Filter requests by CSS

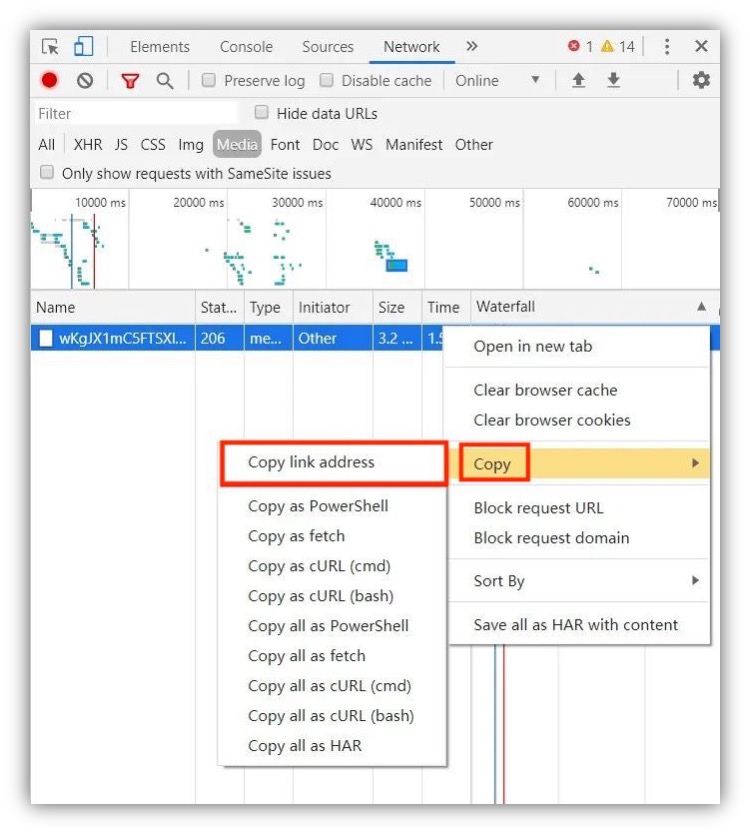[x=153, y=145]
